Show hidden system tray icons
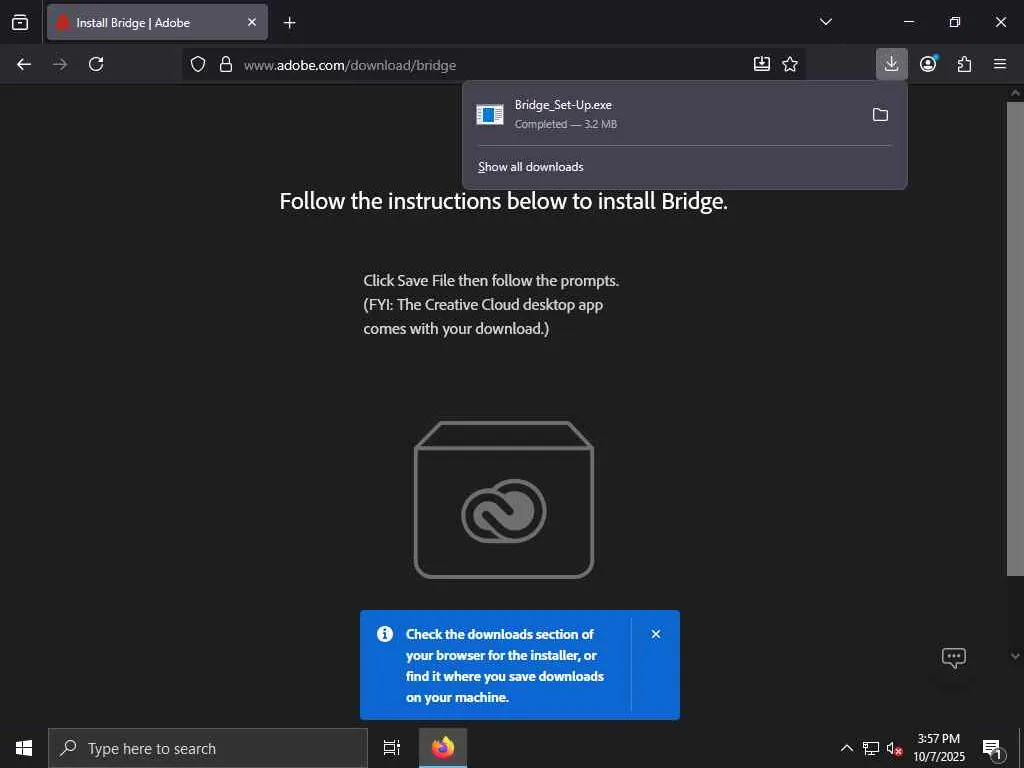Image resolution: width=1024 pixels, height=768 pixels. tap(846, 748)
